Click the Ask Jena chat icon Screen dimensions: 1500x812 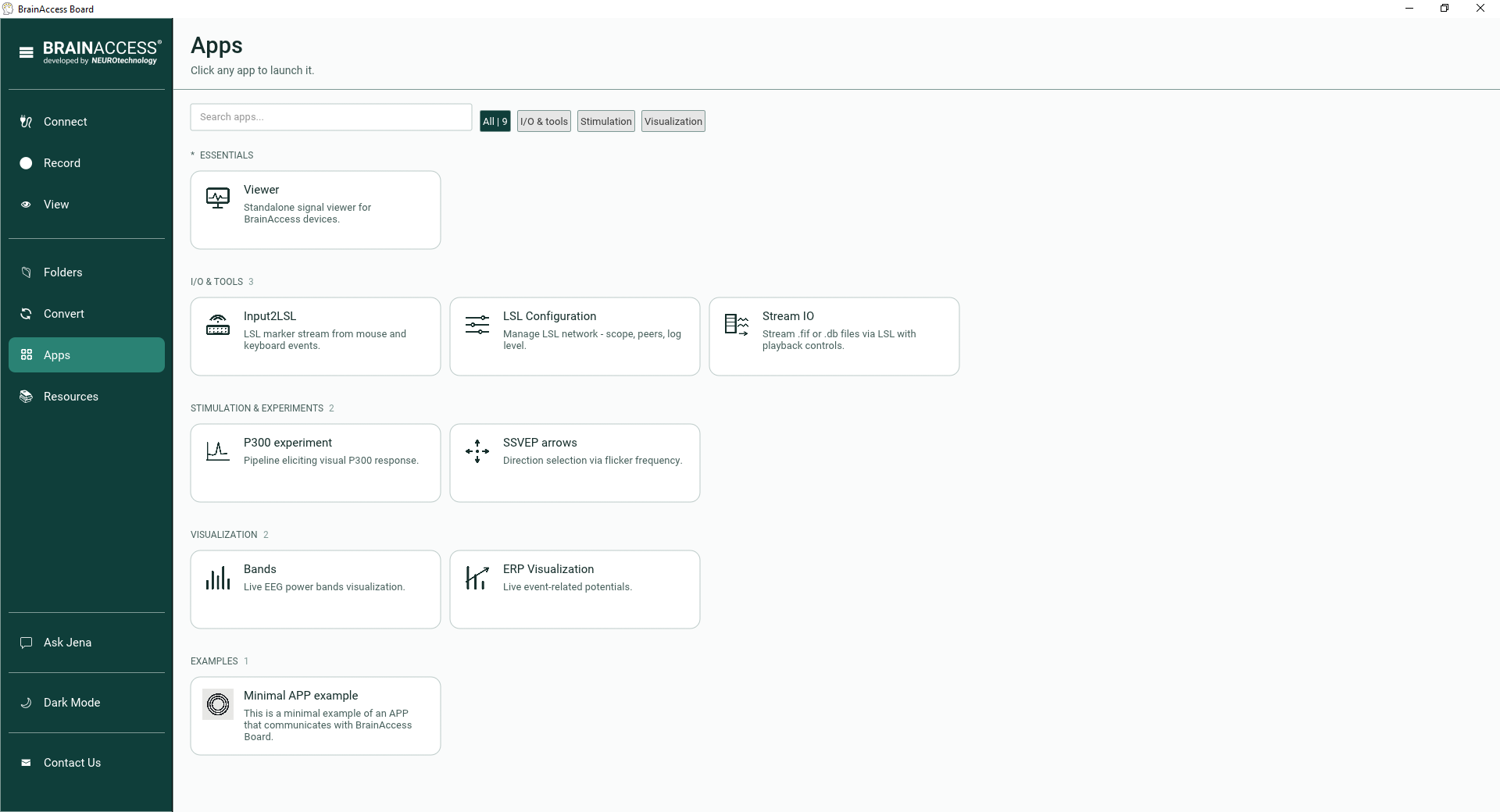click(26, 643)
